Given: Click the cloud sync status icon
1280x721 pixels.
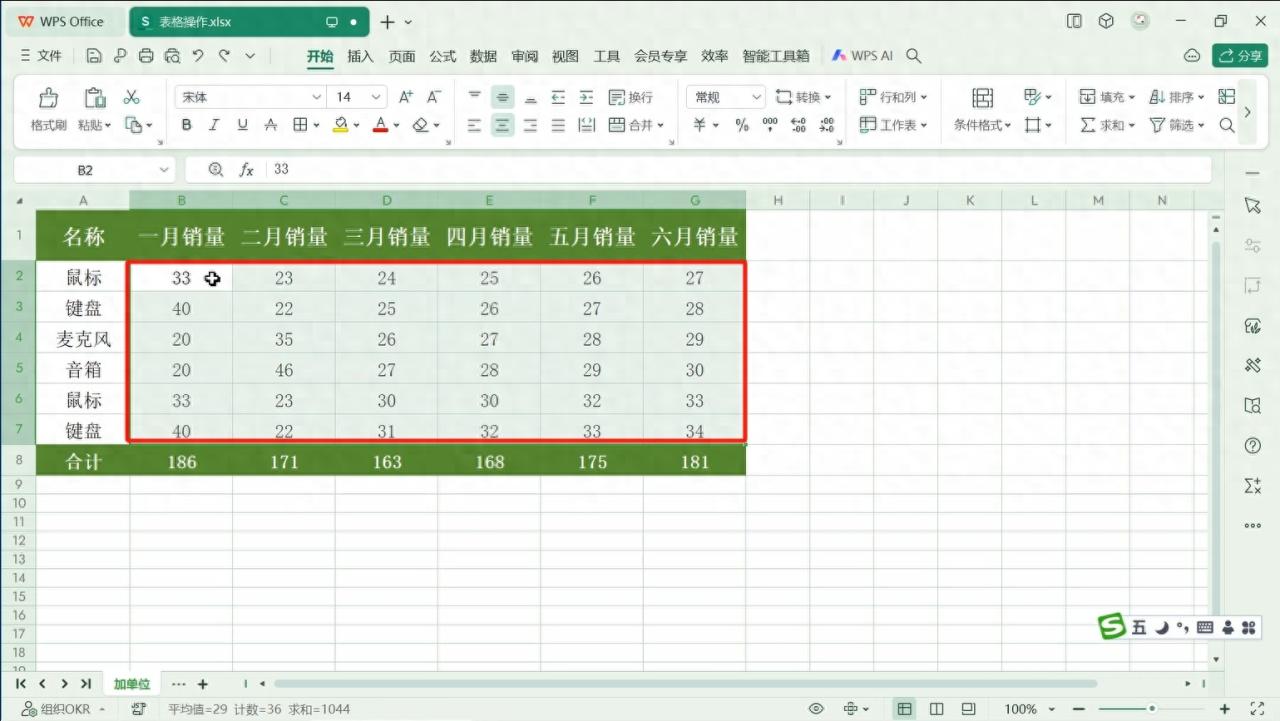Looking at the screenshot, I should coord(1192,56).
